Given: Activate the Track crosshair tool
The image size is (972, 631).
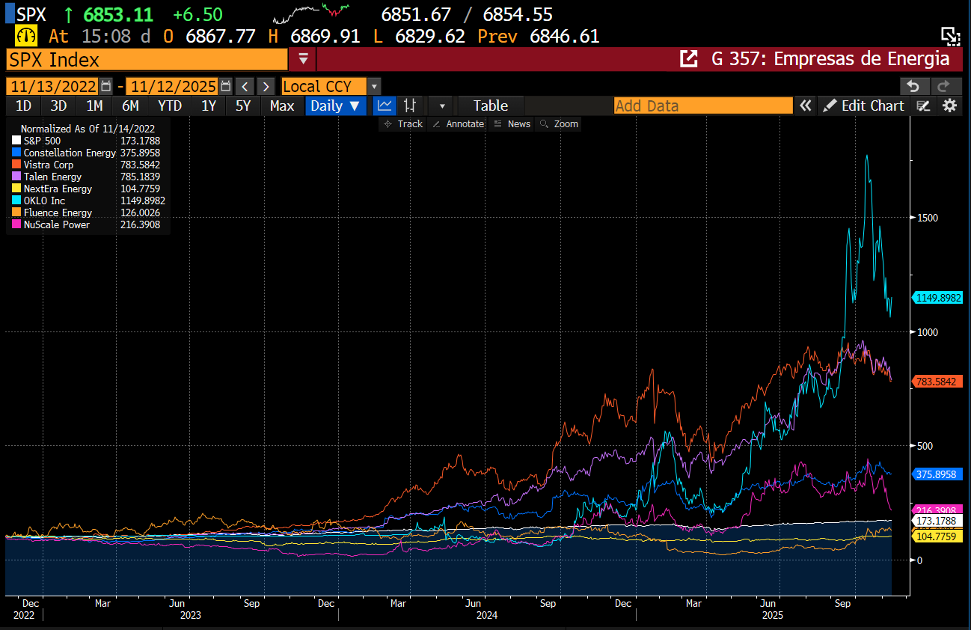Looking at the screenshot, I should click(x=403, y=124).
